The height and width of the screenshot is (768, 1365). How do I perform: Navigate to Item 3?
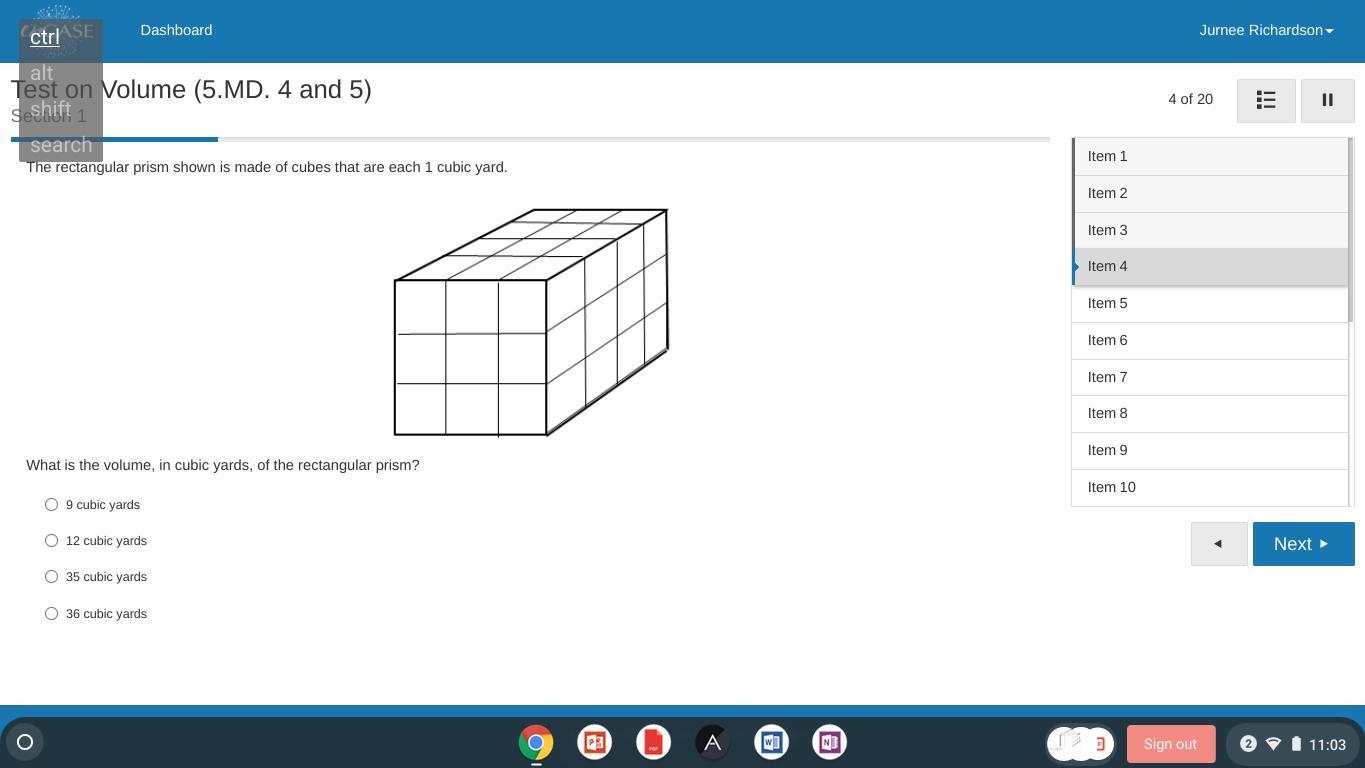pos(1210,231)
